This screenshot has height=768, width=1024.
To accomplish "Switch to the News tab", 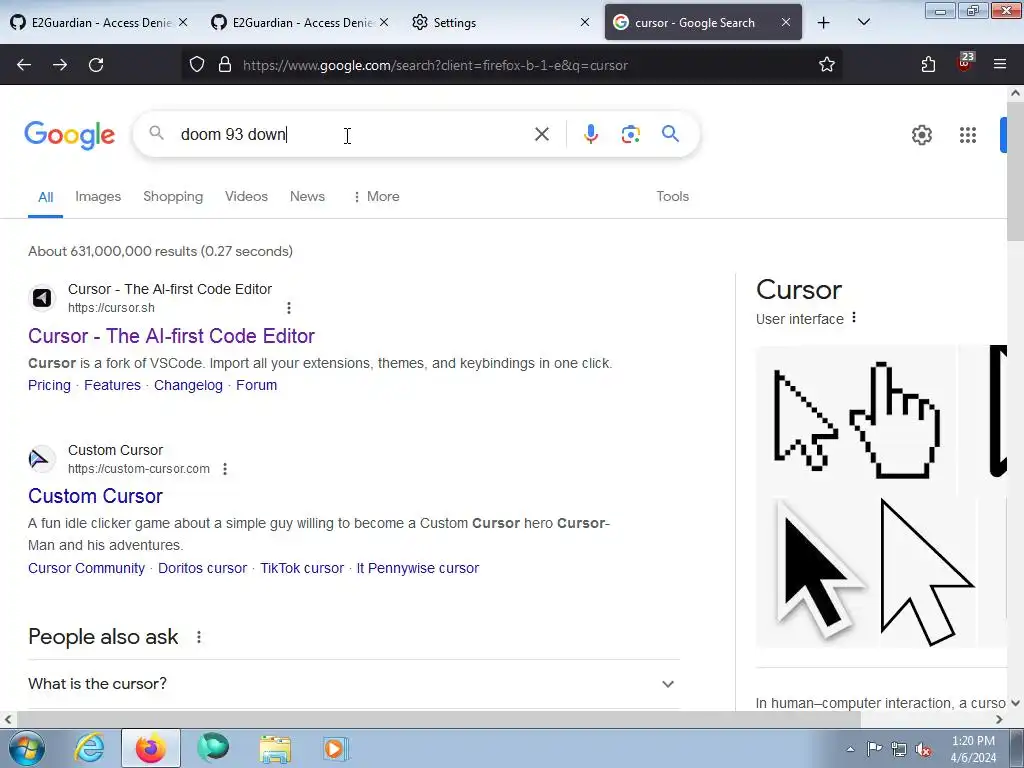I will (x=307, y=197).
